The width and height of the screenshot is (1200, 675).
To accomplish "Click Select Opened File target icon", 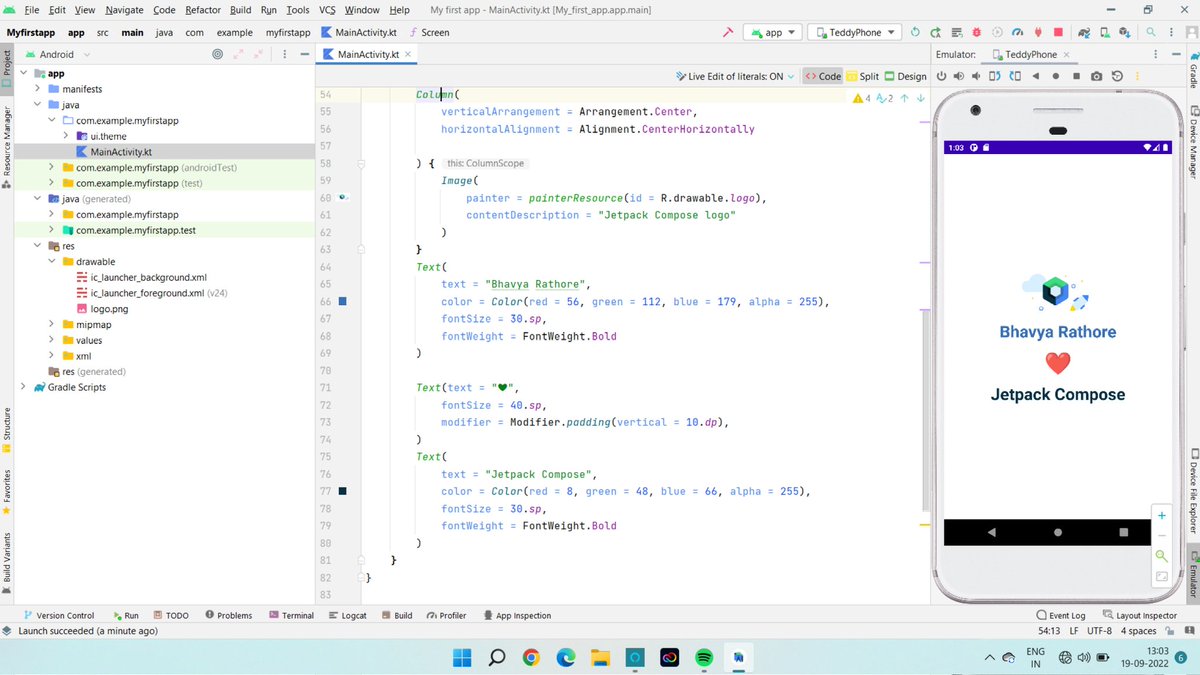I will click(x=218, y=54).
